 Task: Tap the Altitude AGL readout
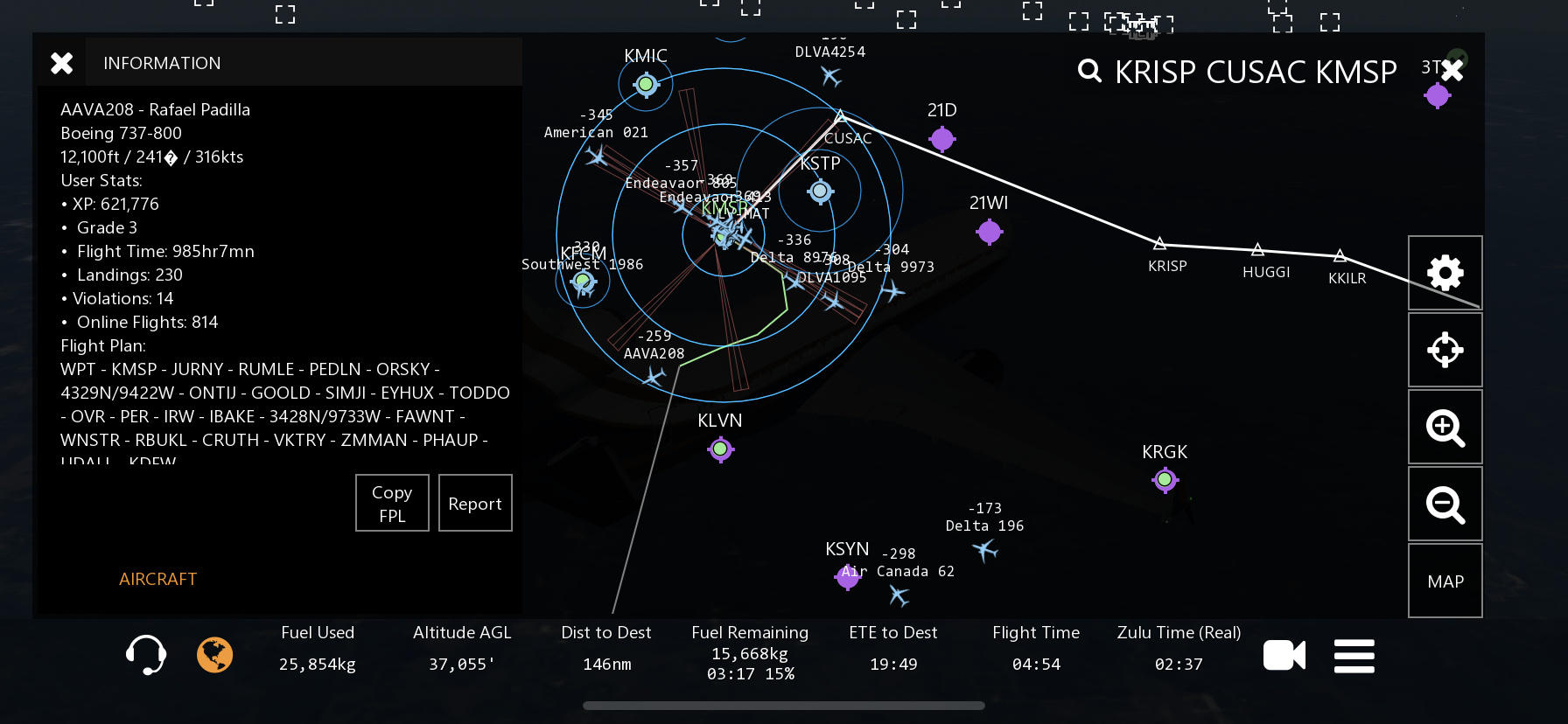pos(462,649)
